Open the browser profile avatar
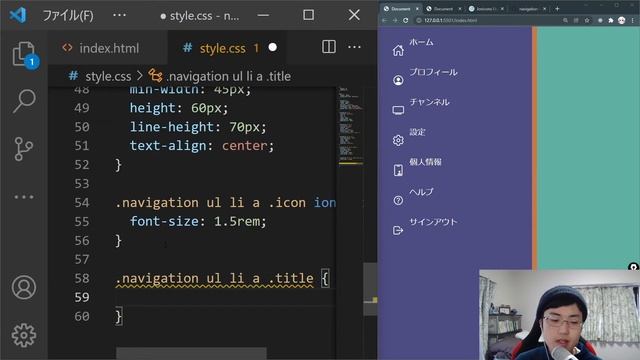This screenshot has width=640, height=360. [622, 20]
